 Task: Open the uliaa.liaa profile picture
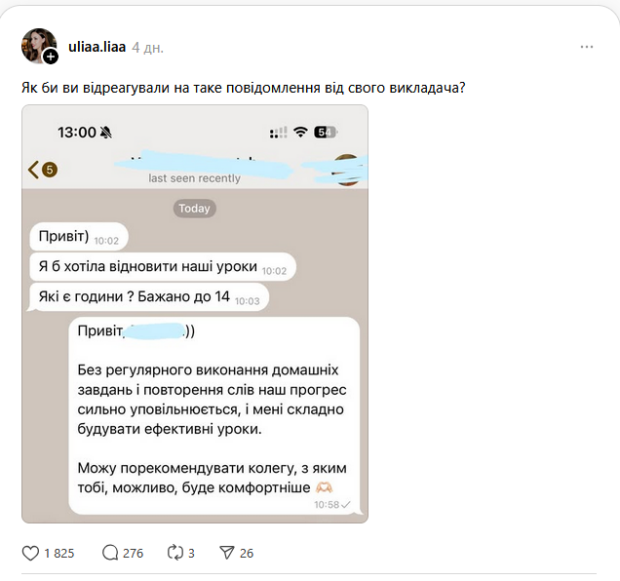pos(38,45)
